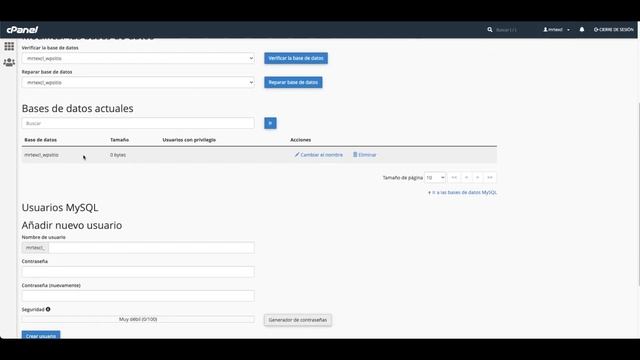
Task: Click the cPanel logo
Action: (x=22, y=30)
